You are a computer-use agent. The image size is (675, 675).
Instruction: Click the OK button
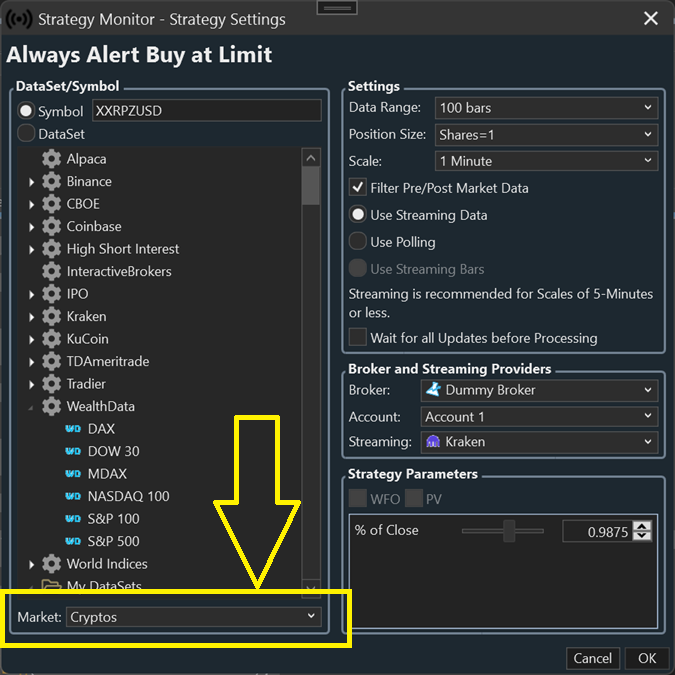[x=647, y=658]
